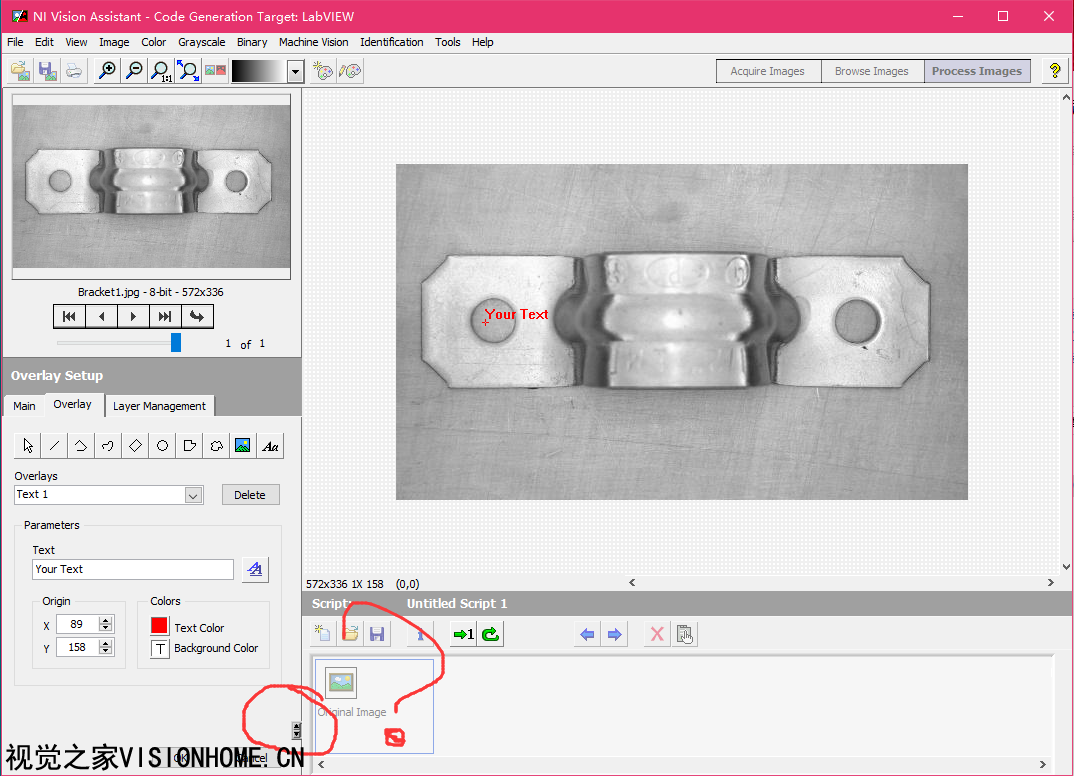
Task: Click the Bracket1.jpg preview thumbnail
Action: [x=151, y=186]
